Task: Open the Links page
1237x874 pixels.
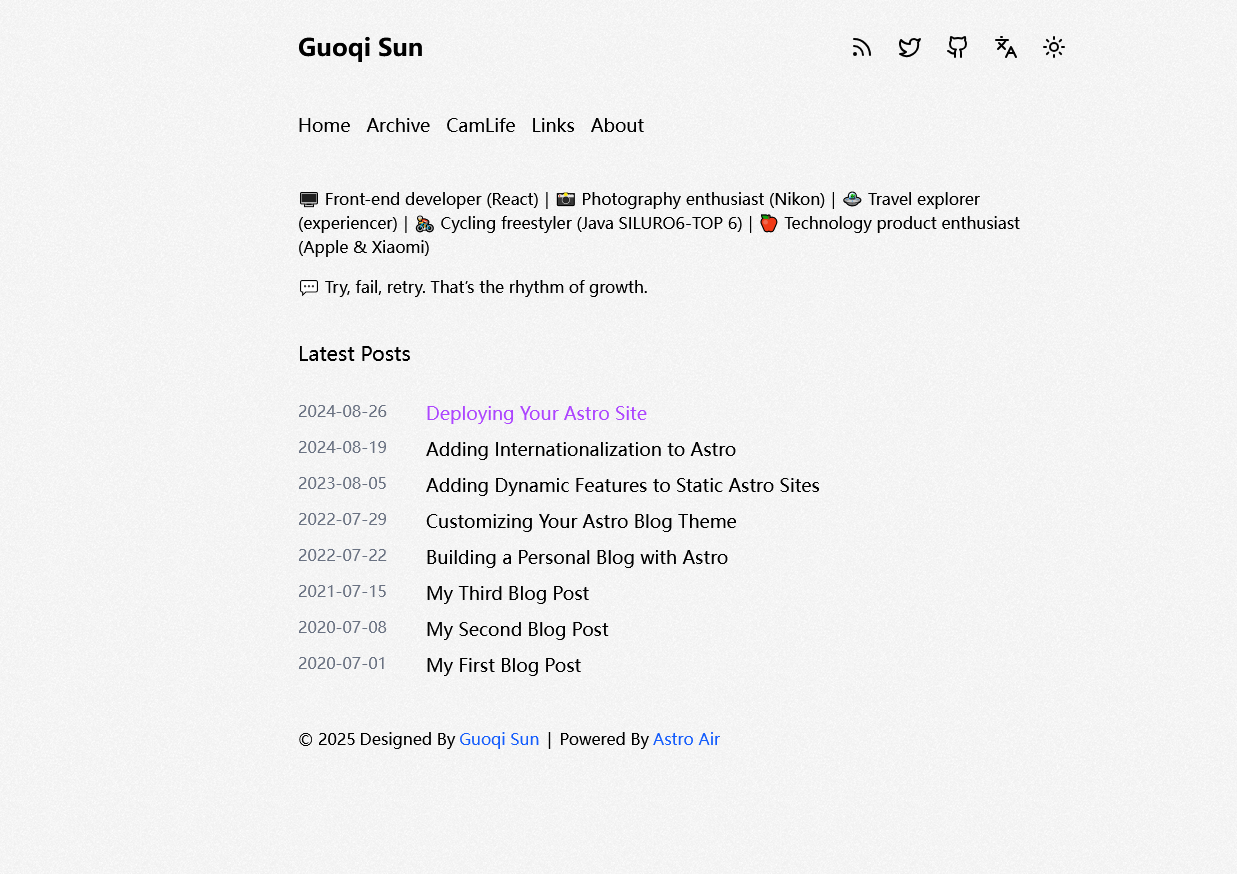Action: pos(552,125)
